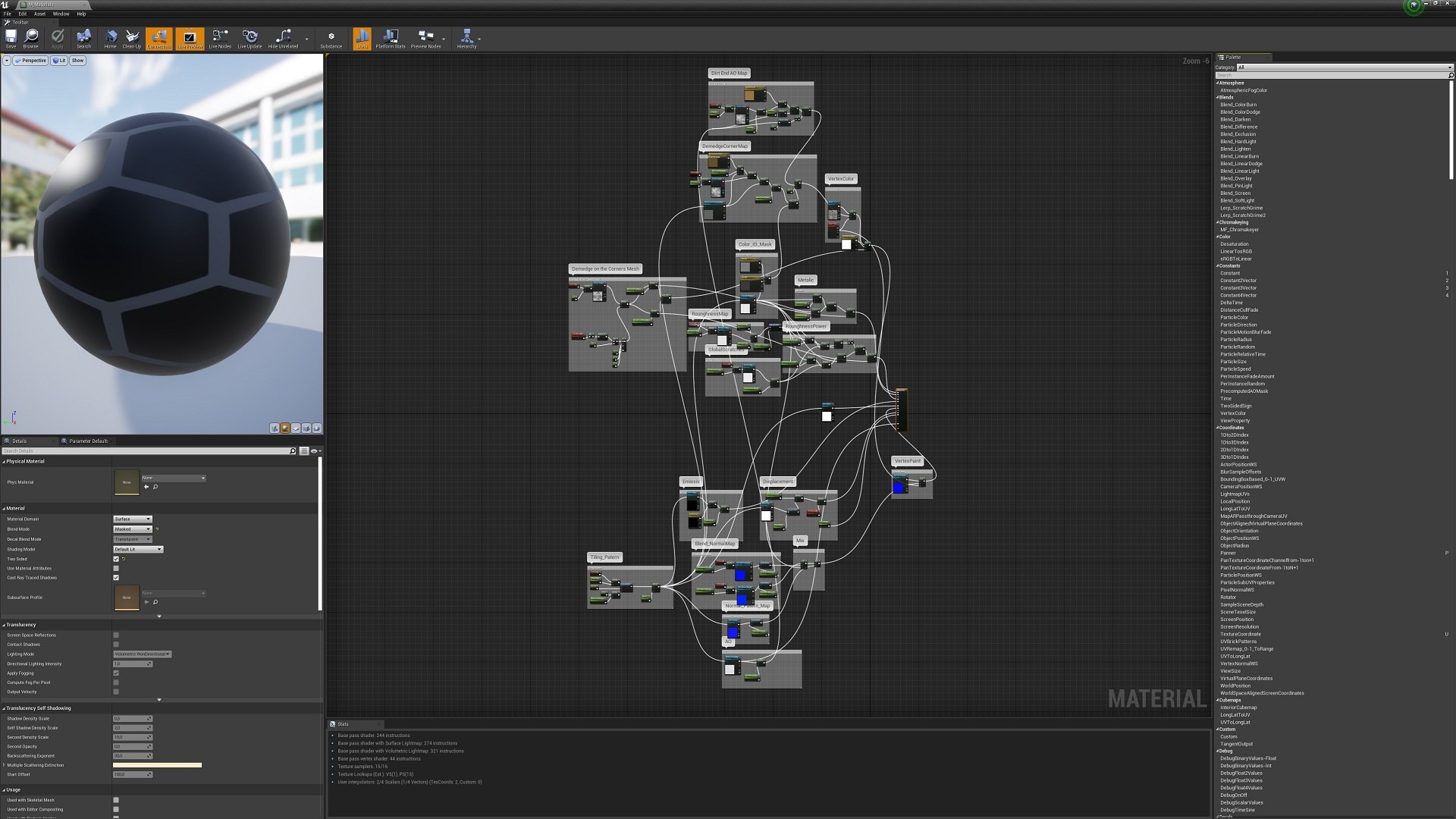Click the Lit view mode button

(x=59, y=61)
